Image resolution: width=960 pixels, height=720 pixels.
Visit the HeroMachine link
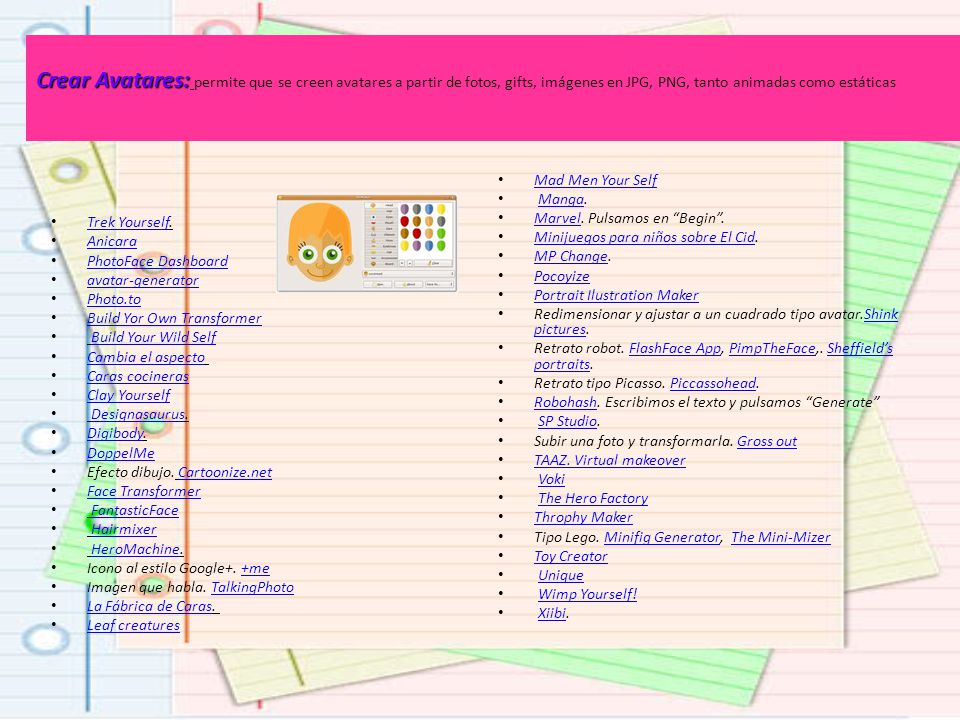137,549
